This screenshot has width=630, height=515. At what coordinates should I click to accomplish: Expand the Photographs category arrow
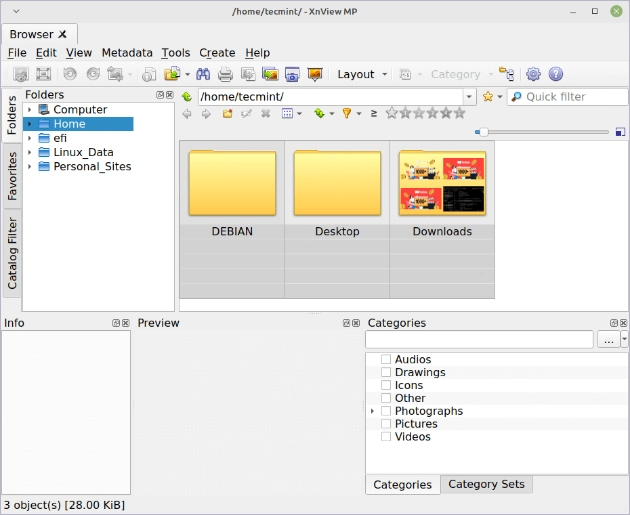pos(372,411)
